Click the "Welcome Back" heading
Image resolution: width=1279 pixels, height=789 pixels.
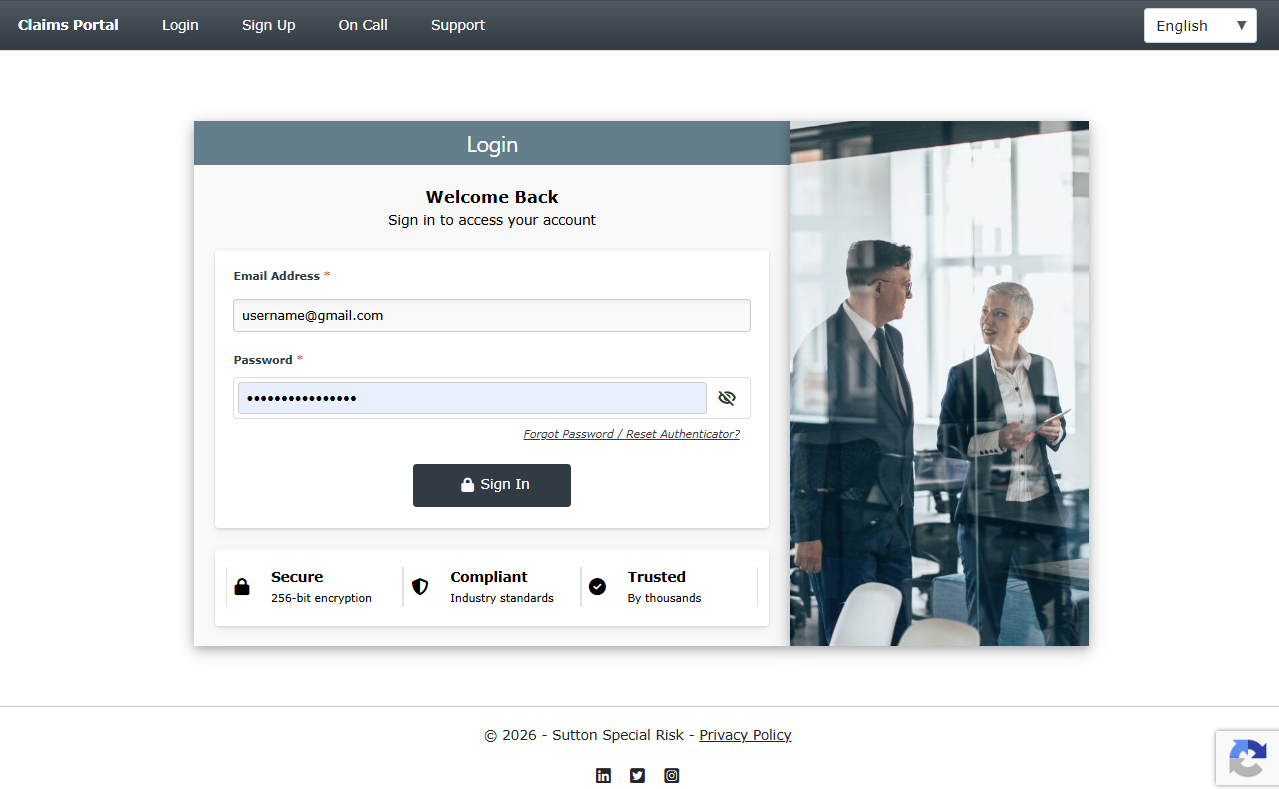click(x=492, y=197)
